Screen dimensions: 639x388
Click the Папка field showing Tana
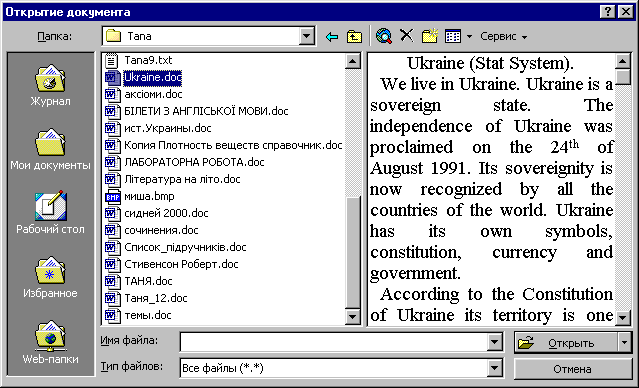click(x=201, y=37)
